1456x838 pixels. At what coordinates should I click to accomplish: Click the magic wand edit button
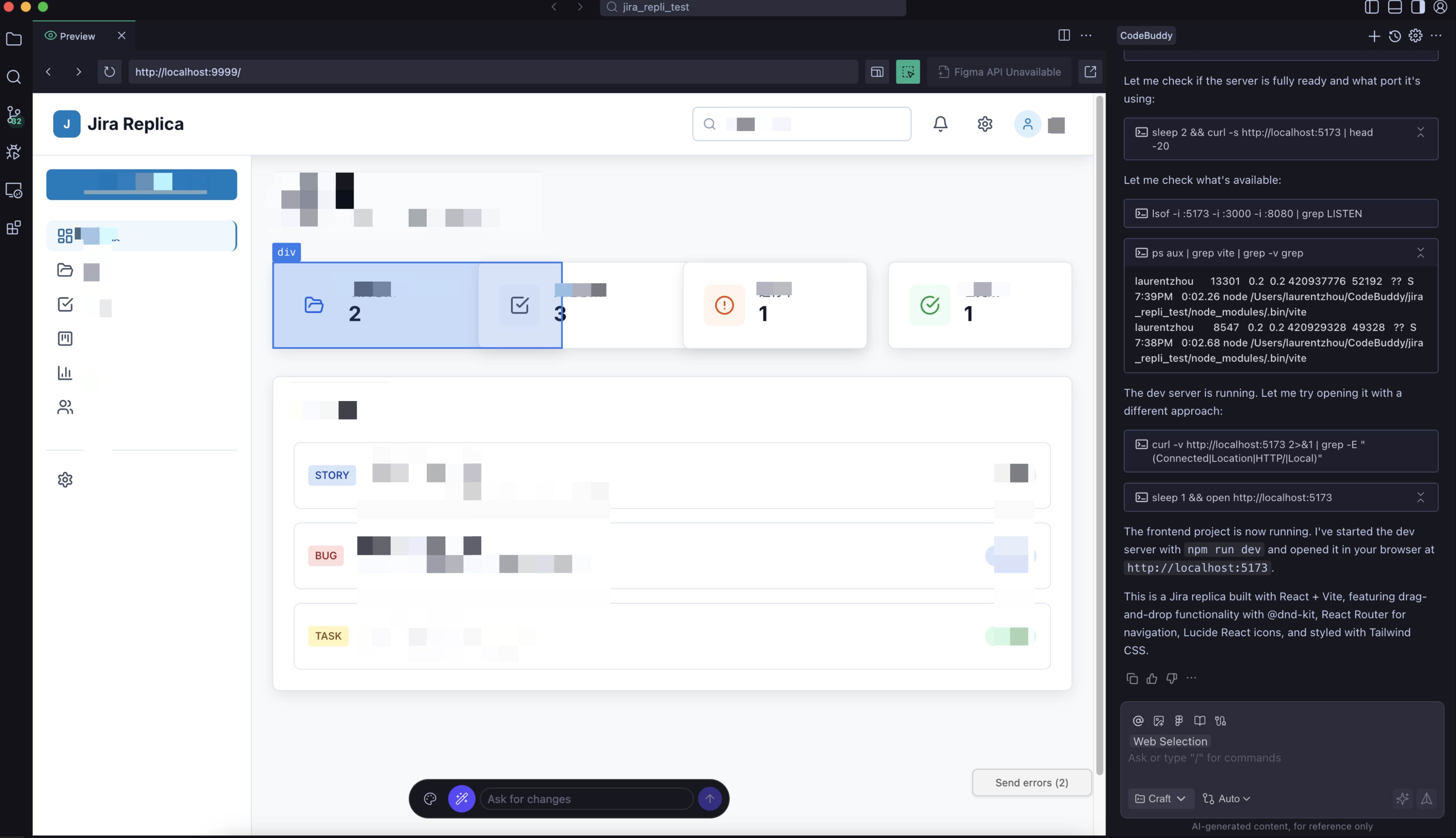(461, 799)
